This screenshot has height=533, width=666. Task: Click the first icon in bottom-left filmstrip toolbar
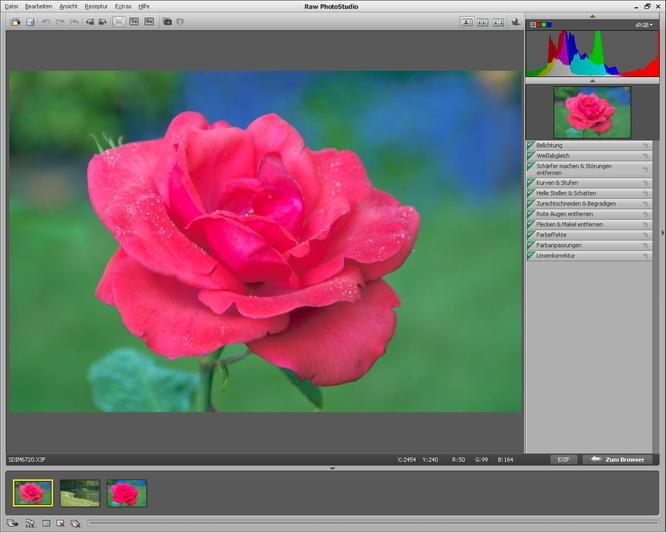pos(12,523)
